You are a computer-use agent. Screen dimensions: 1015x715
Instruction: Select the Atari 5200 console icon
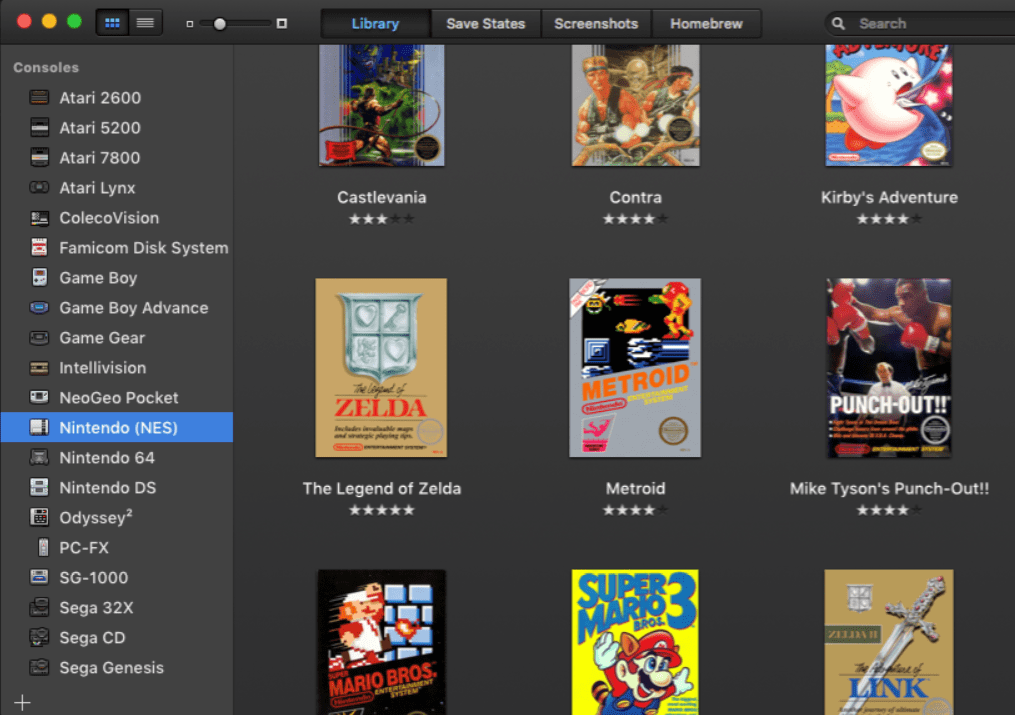[39, 127]
